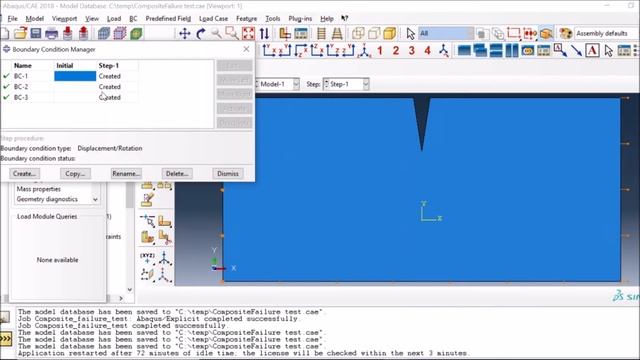The height and width of the screenshot is (360, 640).
Task: Click the command line interface prompt icon
Action: (x=6, y=338)
